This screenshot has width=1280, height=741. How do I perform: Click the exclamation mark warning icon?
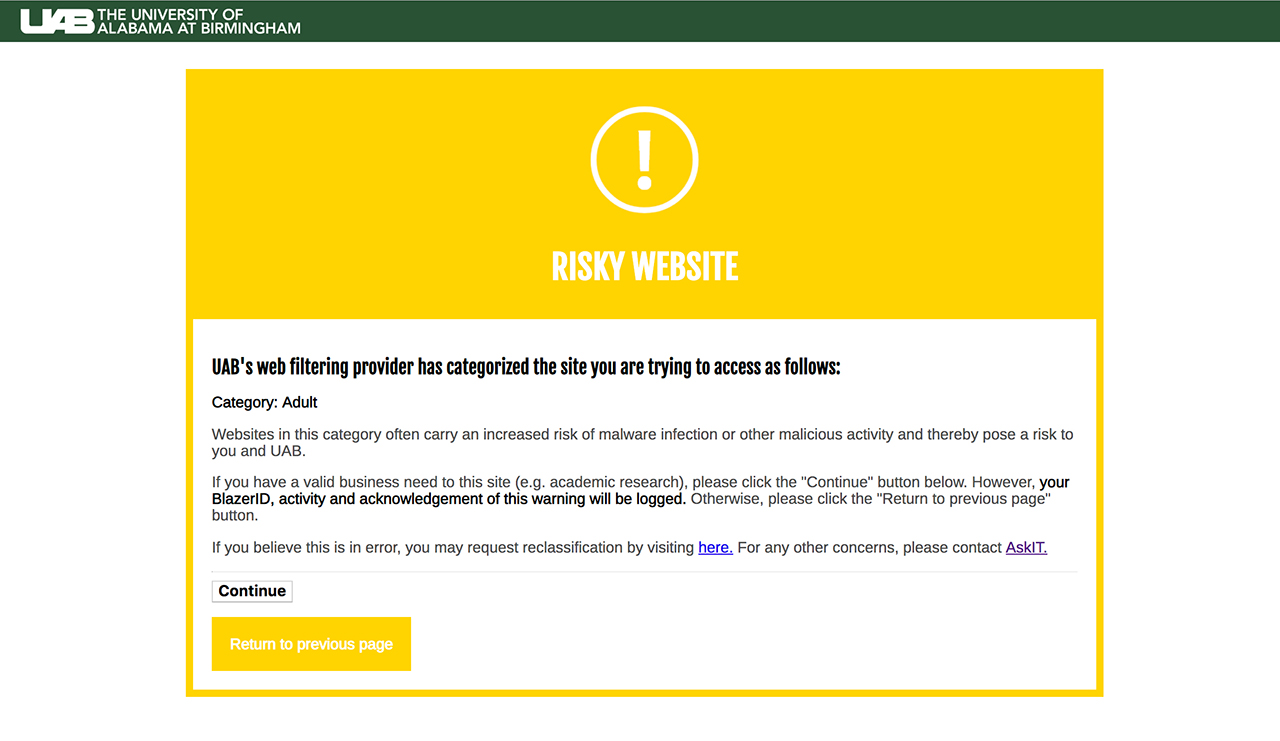click(x=644, y=160)
